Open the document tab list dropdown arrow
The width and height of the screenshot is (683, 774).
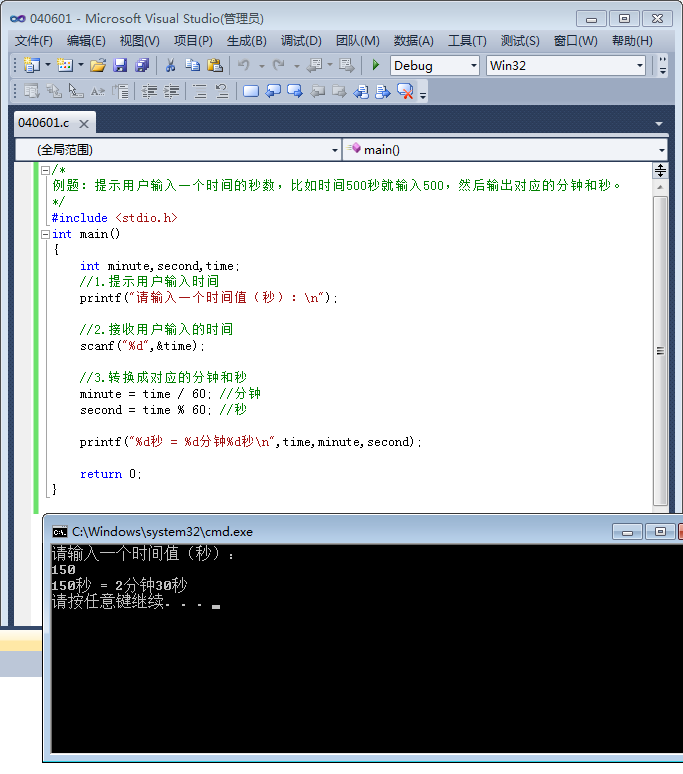pyautogui.click(x=659, y=124)
